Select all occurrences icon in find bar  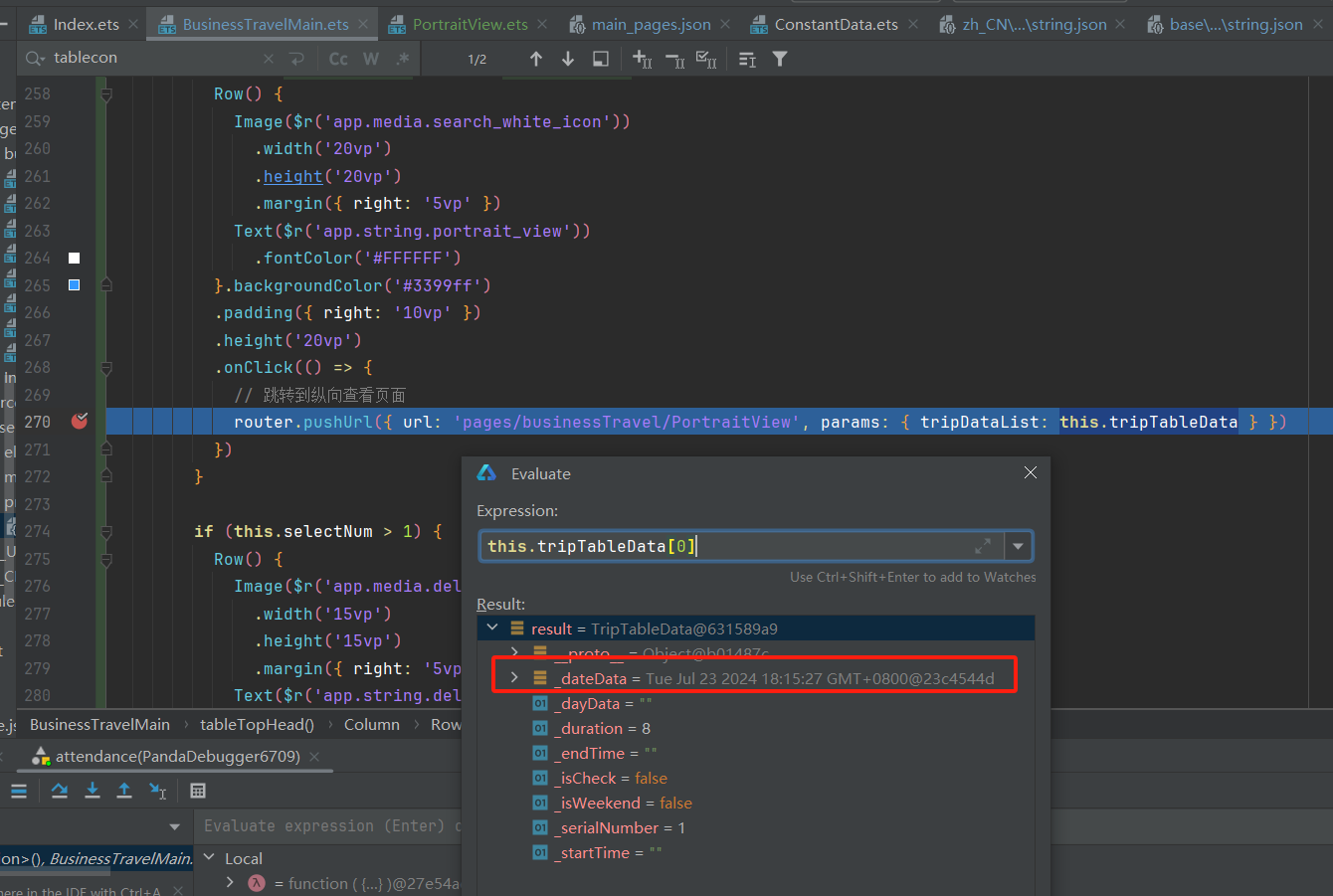click(x=706, y=60)
